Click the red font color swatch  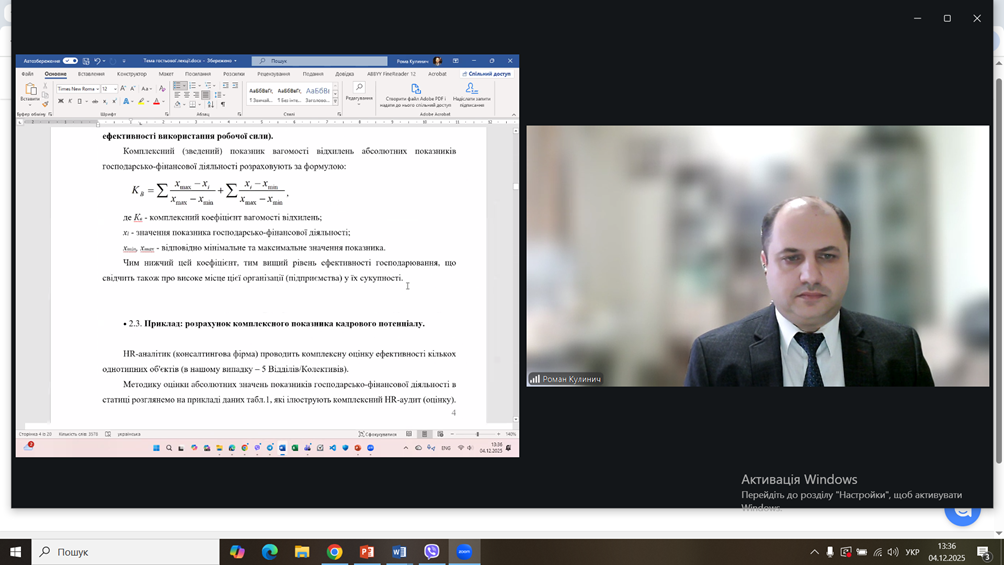pyautogui.click(x=156, y=101)
